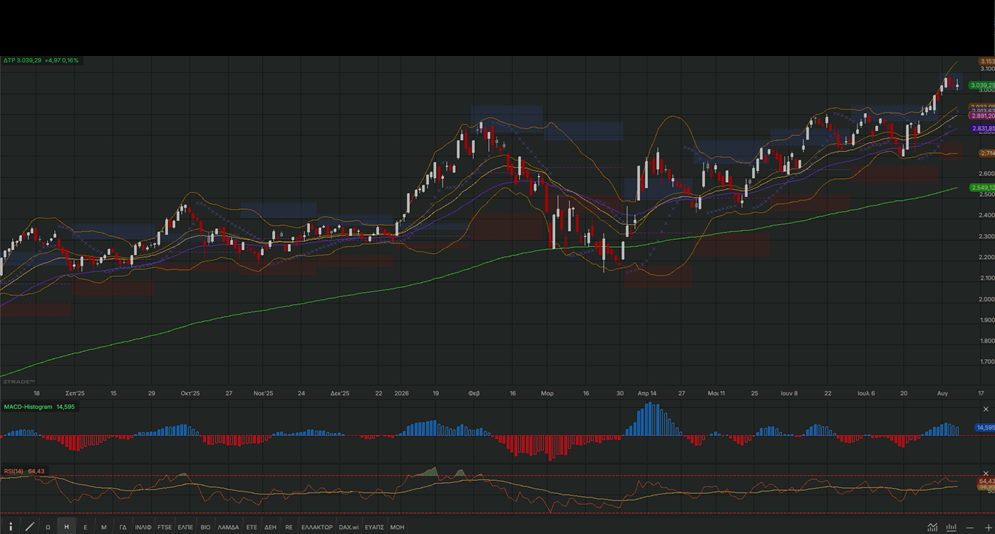The image size is (995, 534).
Task: Open the indicators chart icon
Action: (x=932, y=527)
